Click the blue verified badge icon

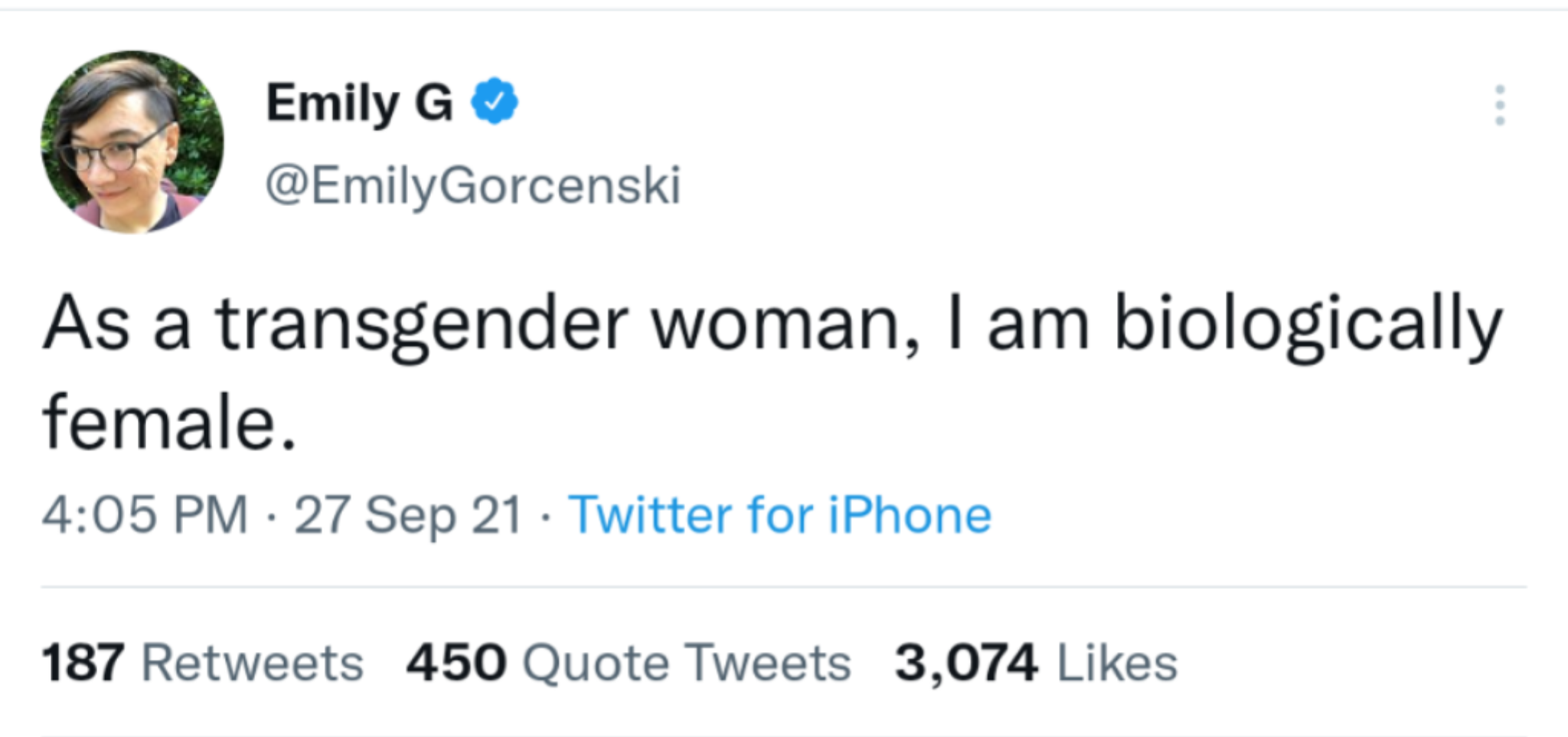click(x=495, y=101)
